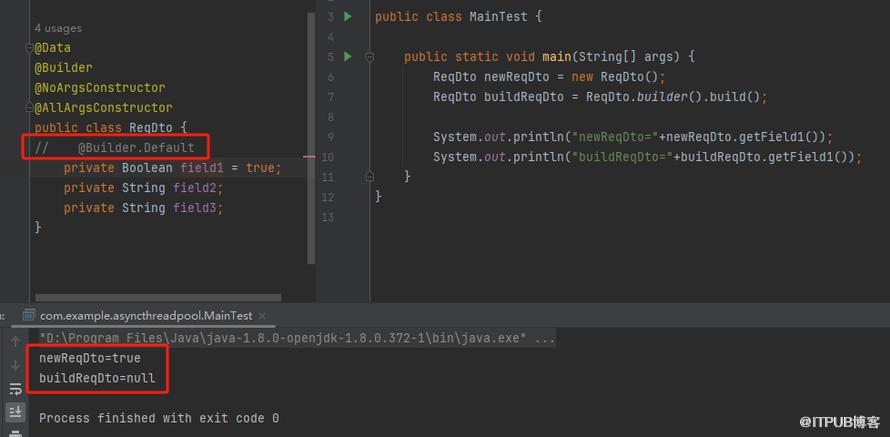Click the builder() method call in line 7
This screenshot has height=437, width=890.
660,97
